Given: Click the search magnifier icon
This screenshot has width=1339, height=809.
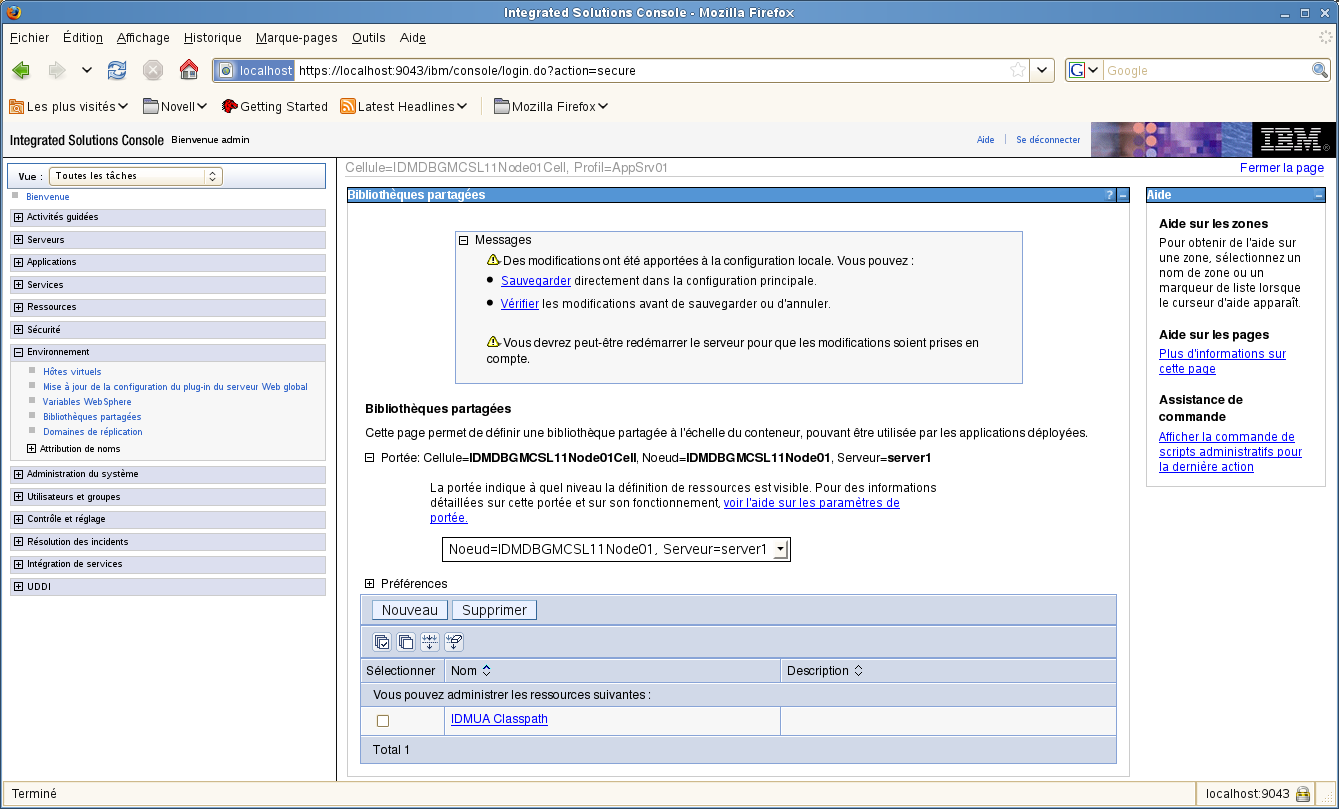Looking at the screenshot, I should (x=1320, y=70).
